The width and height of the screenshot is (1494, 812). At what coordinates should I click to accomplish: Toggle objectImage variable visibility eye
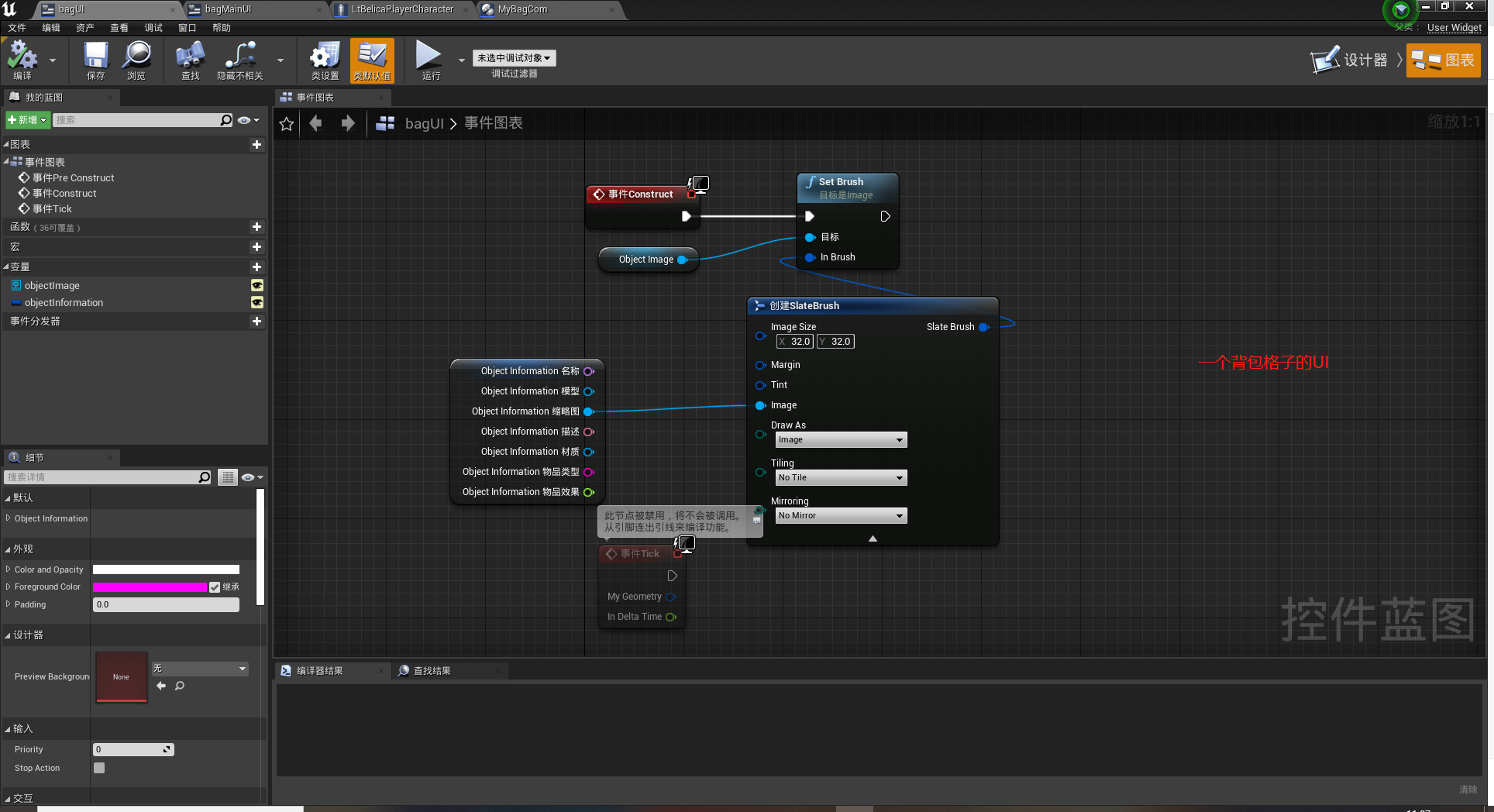pos(257,286)
